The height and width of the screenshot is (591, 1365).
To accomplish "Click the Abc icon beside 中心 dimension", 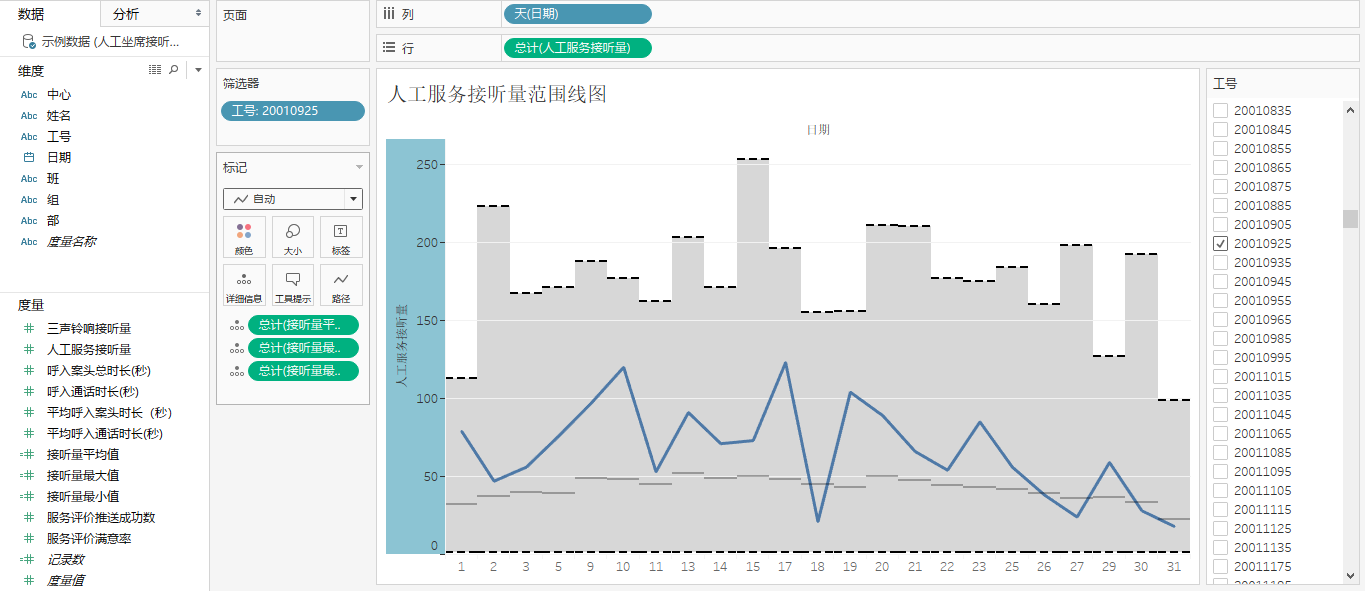I will pos(29,95).
